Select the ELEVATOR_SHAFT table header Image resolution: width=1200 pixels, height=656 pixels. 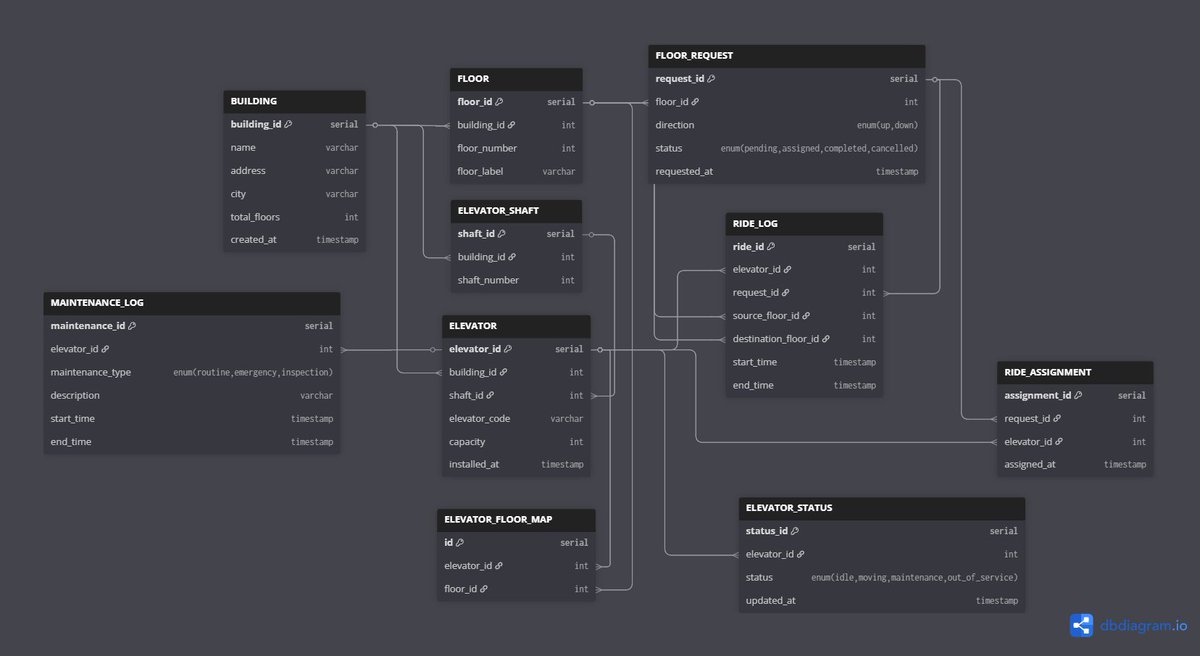pyautogui.click(x=516, y=211)
